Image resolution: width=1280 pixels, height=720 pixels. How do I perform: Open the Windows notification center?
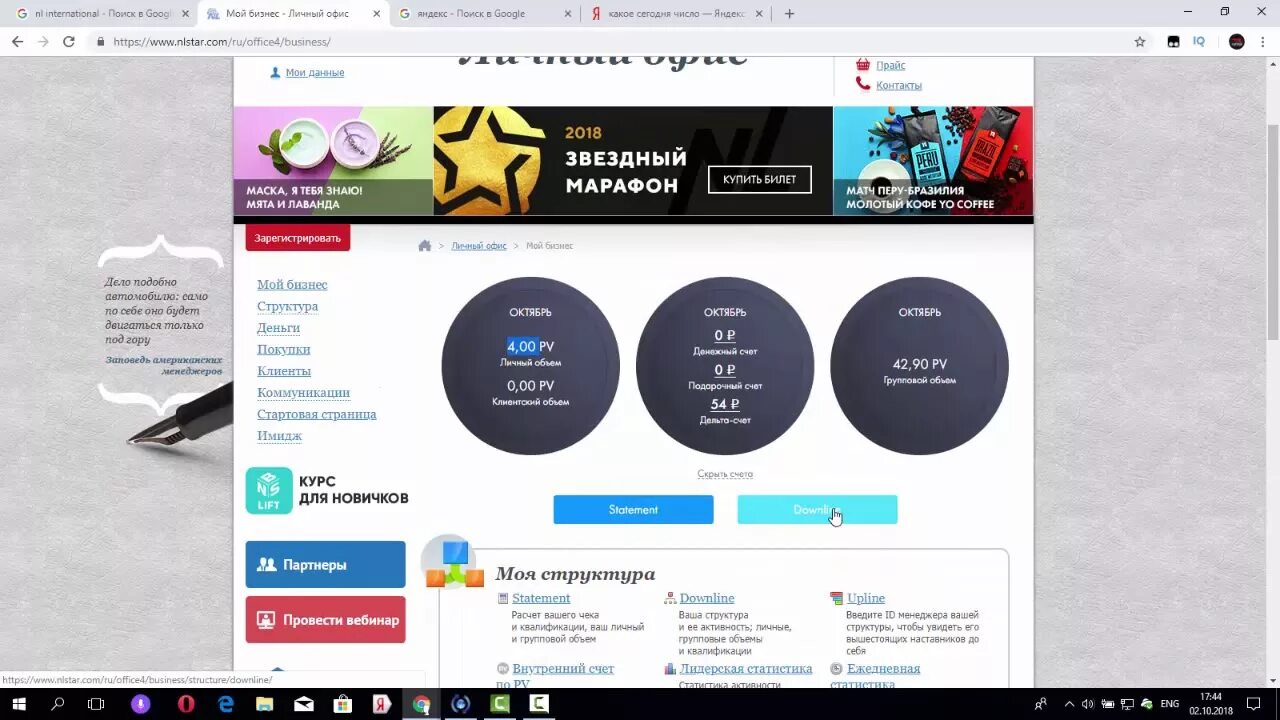click(x=1253, y=704)
